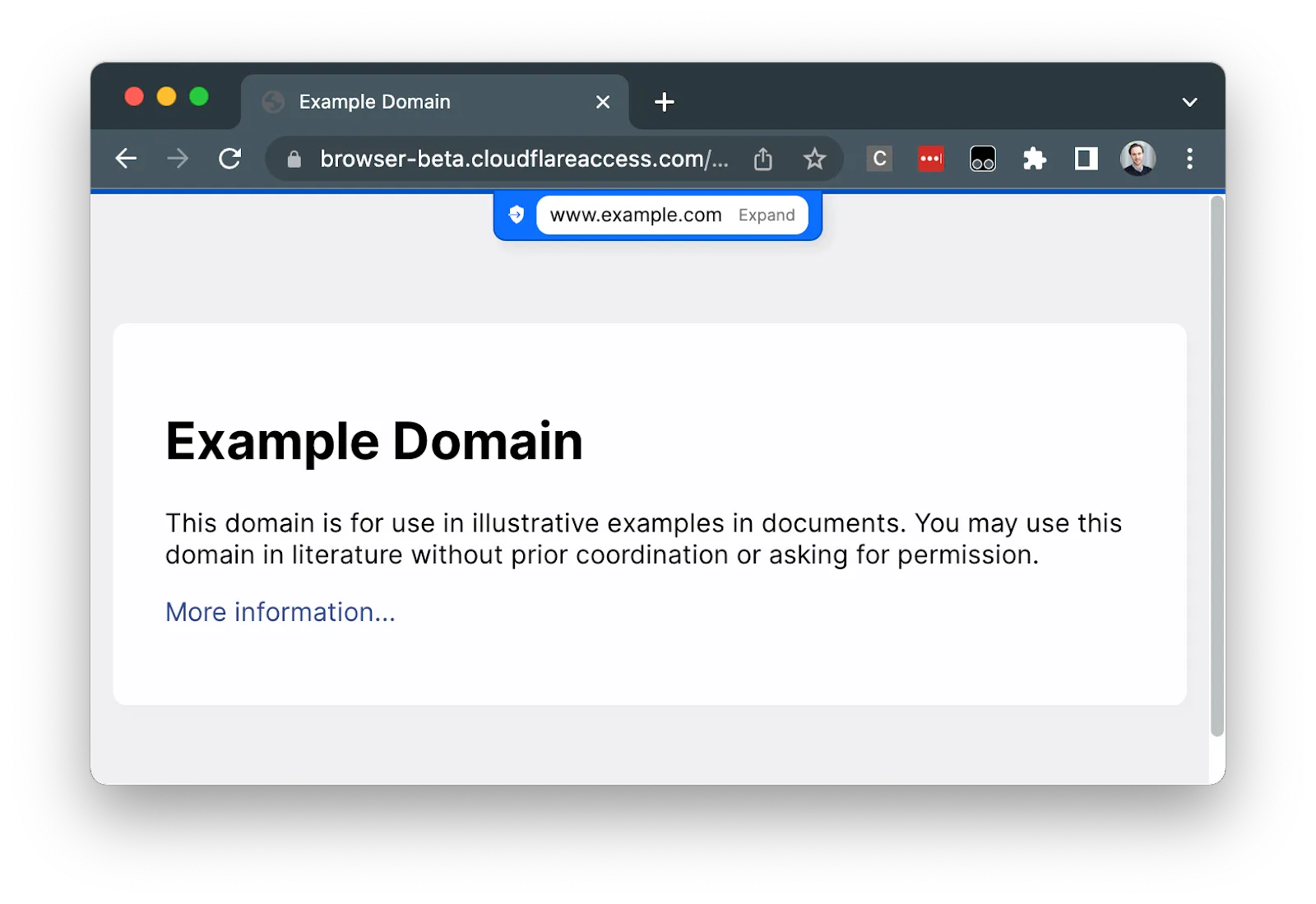Image resolution: width=1316 pixels, height=904 pixels.
Task: Click the back navigation arrow
Action: tap(126, 159)
